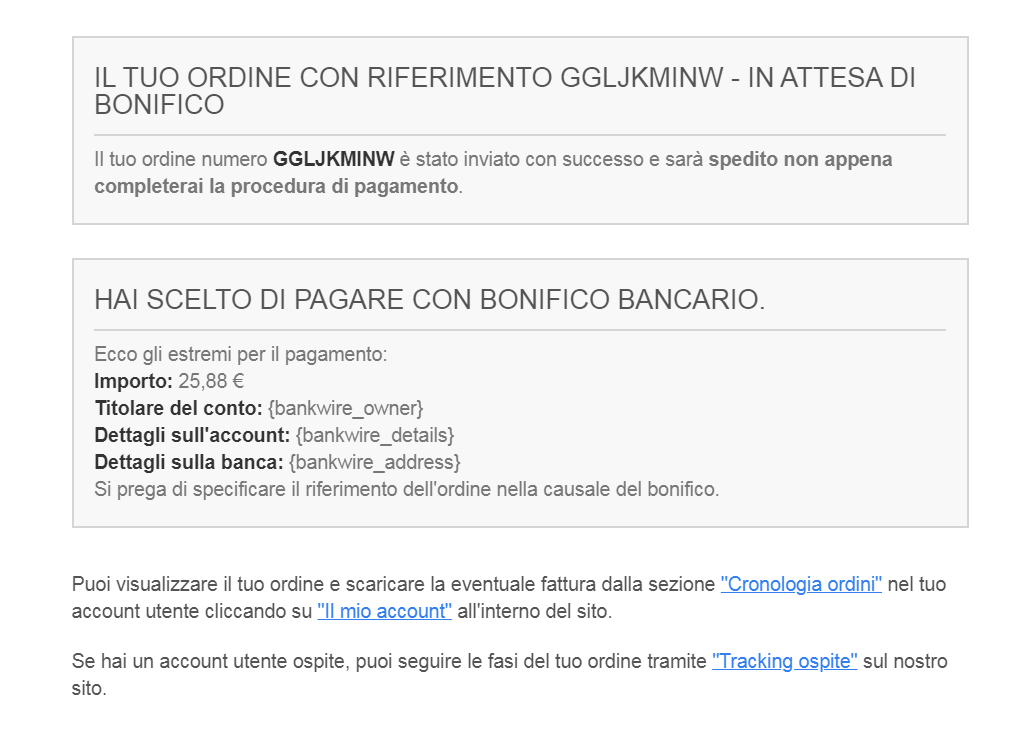This screenshot has width=1015, height=729.
Task: Click the "Importo:" label
Action: (133, 381)
